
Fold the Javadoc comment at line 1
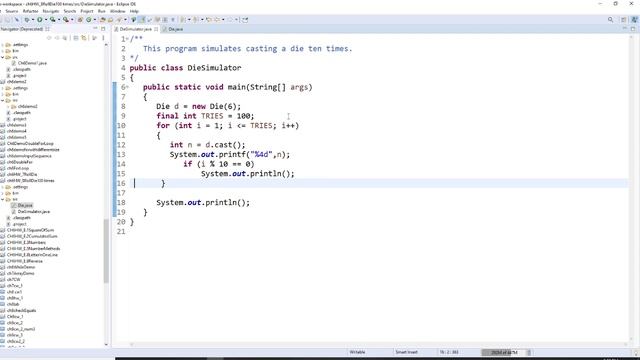tap(127, 39)
